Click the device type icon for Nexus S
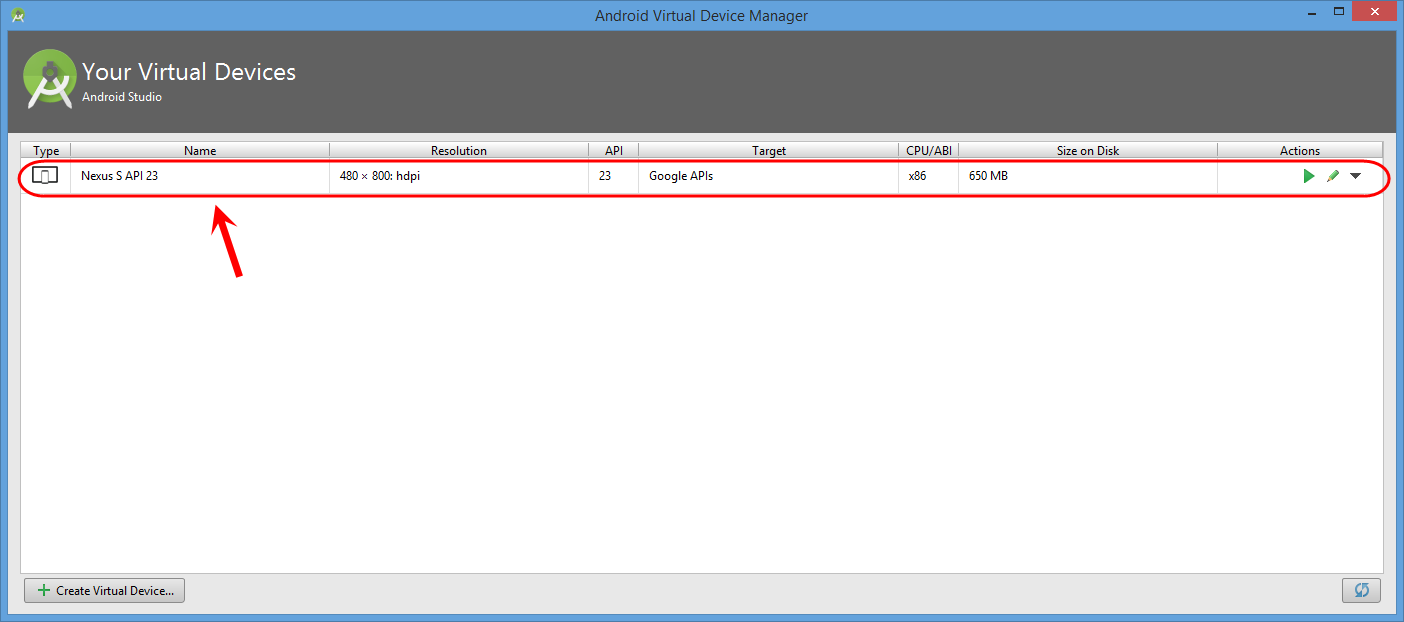The image size is (1404, 622). pos(45,176)
